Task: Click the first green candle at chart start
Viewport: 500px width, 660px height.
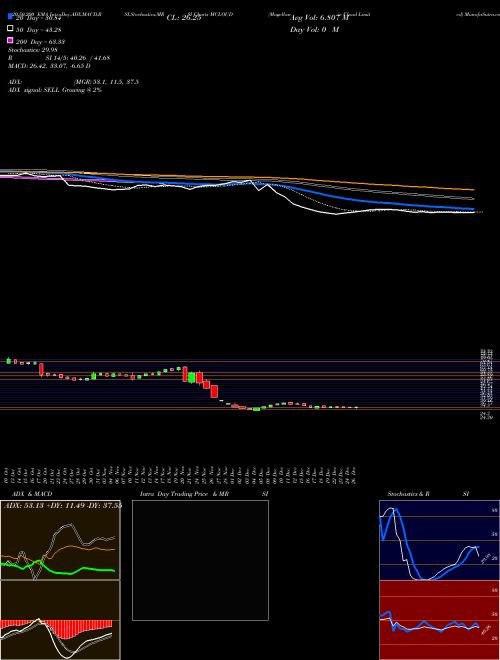Action: pyautogui.click(x=8, y=361)
